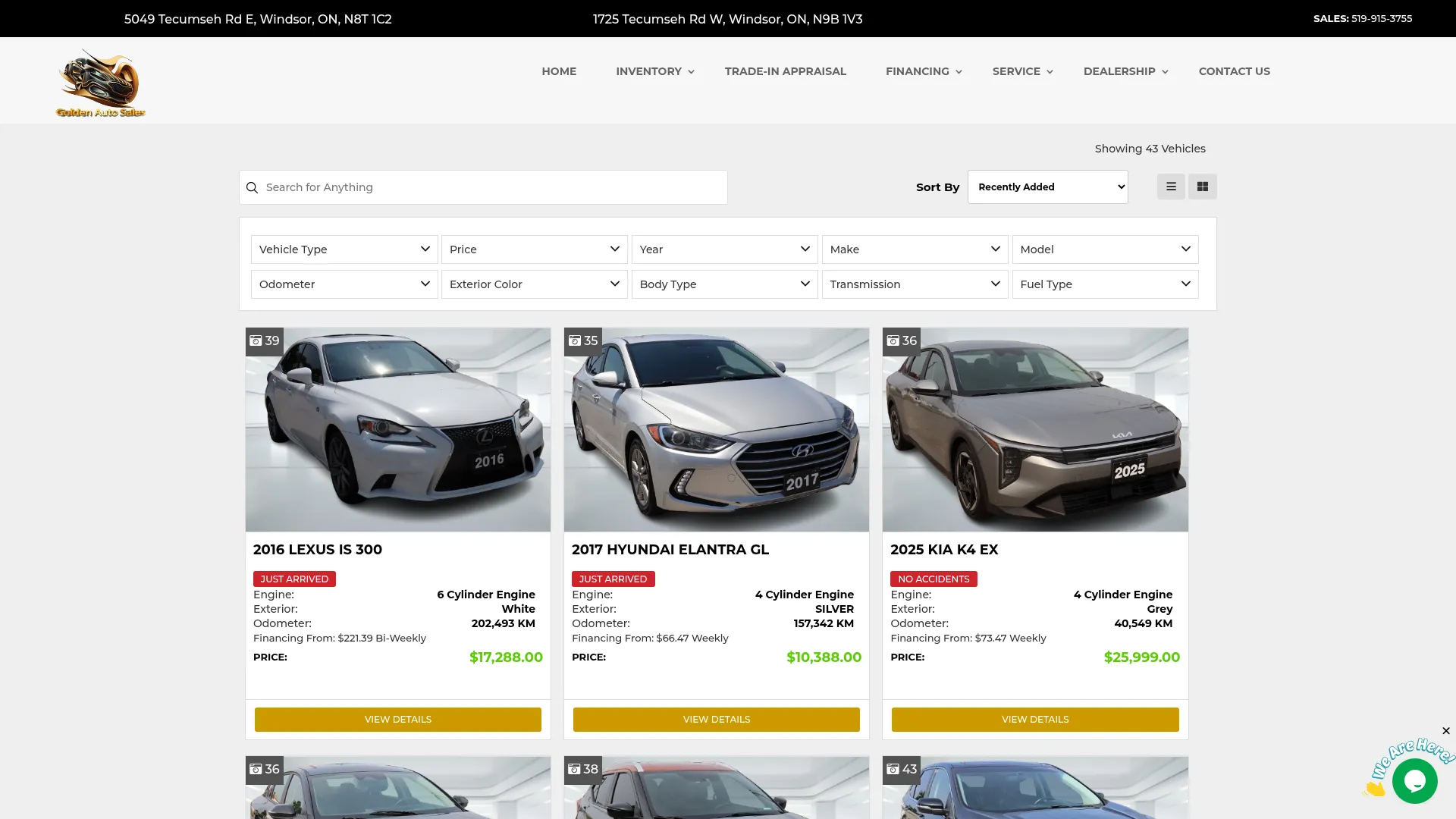Open the Year filter dropdown

point(725,249)
